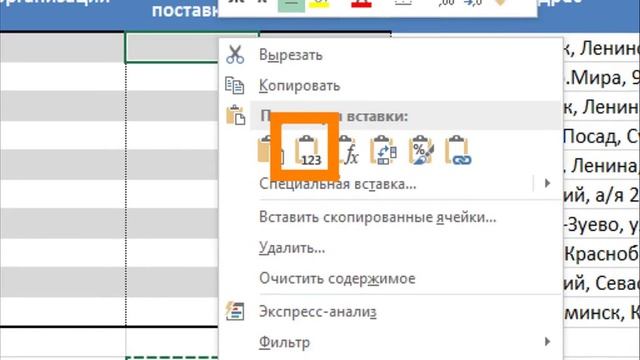Pick the red font color button
Viewport: 640px width, 360px height.
[361, 4]
